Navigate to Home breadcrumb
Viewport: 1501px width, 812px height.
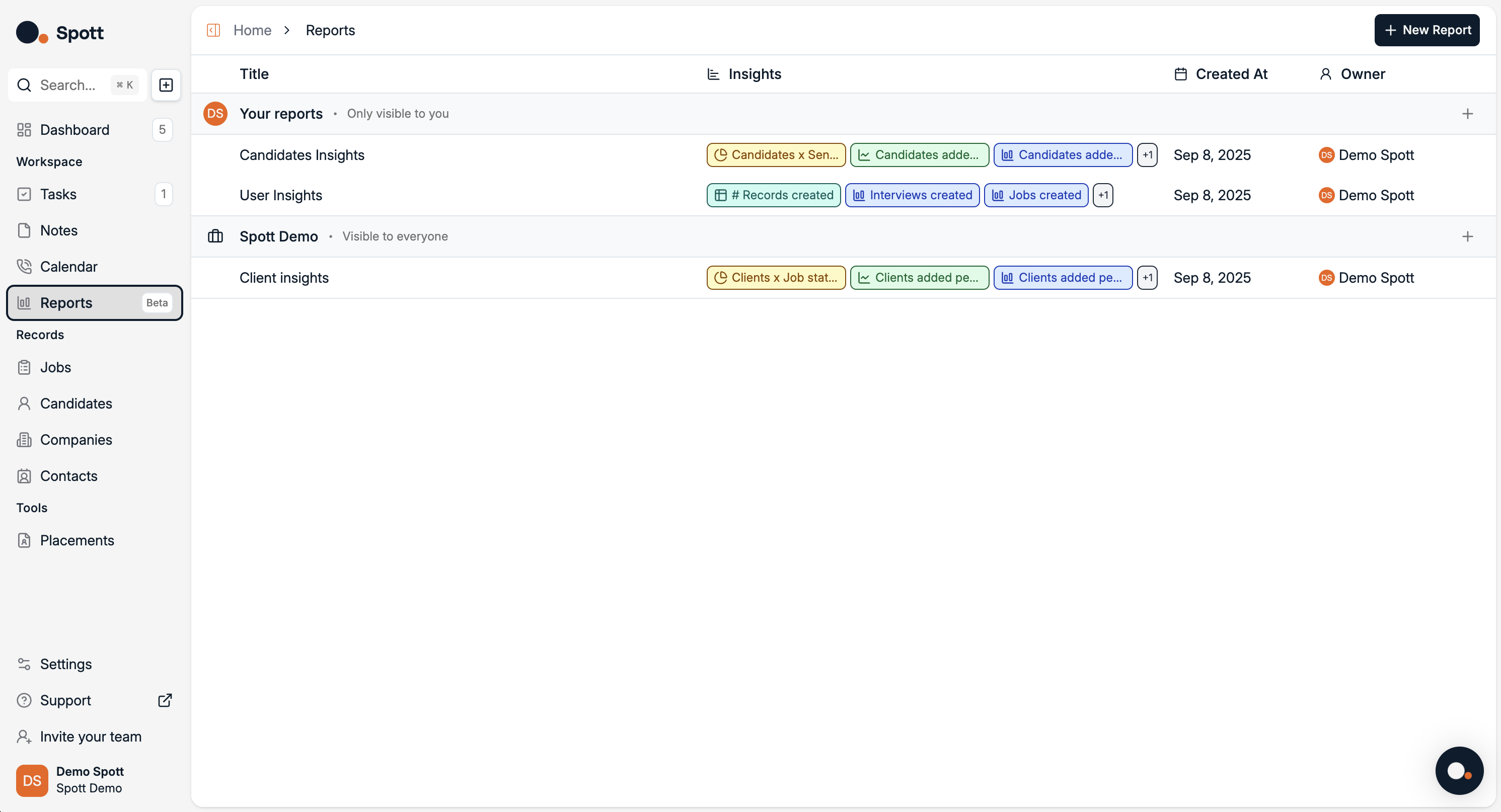(x=252, y=30)
